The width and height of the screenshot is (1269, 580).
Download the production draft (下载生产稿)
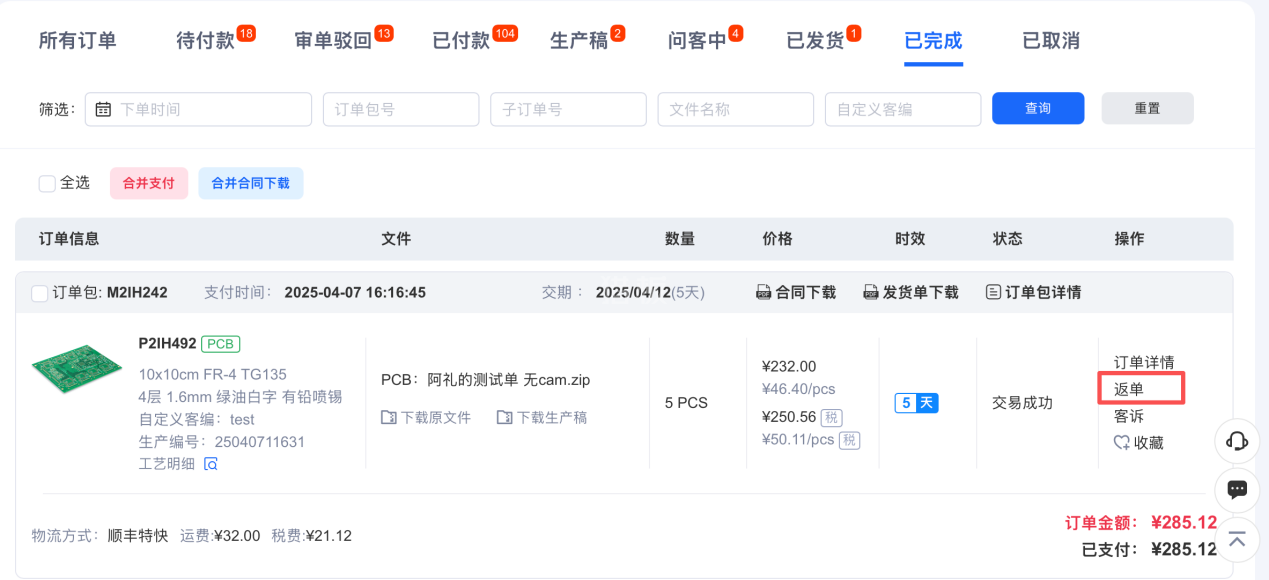(x=543, y=417)
